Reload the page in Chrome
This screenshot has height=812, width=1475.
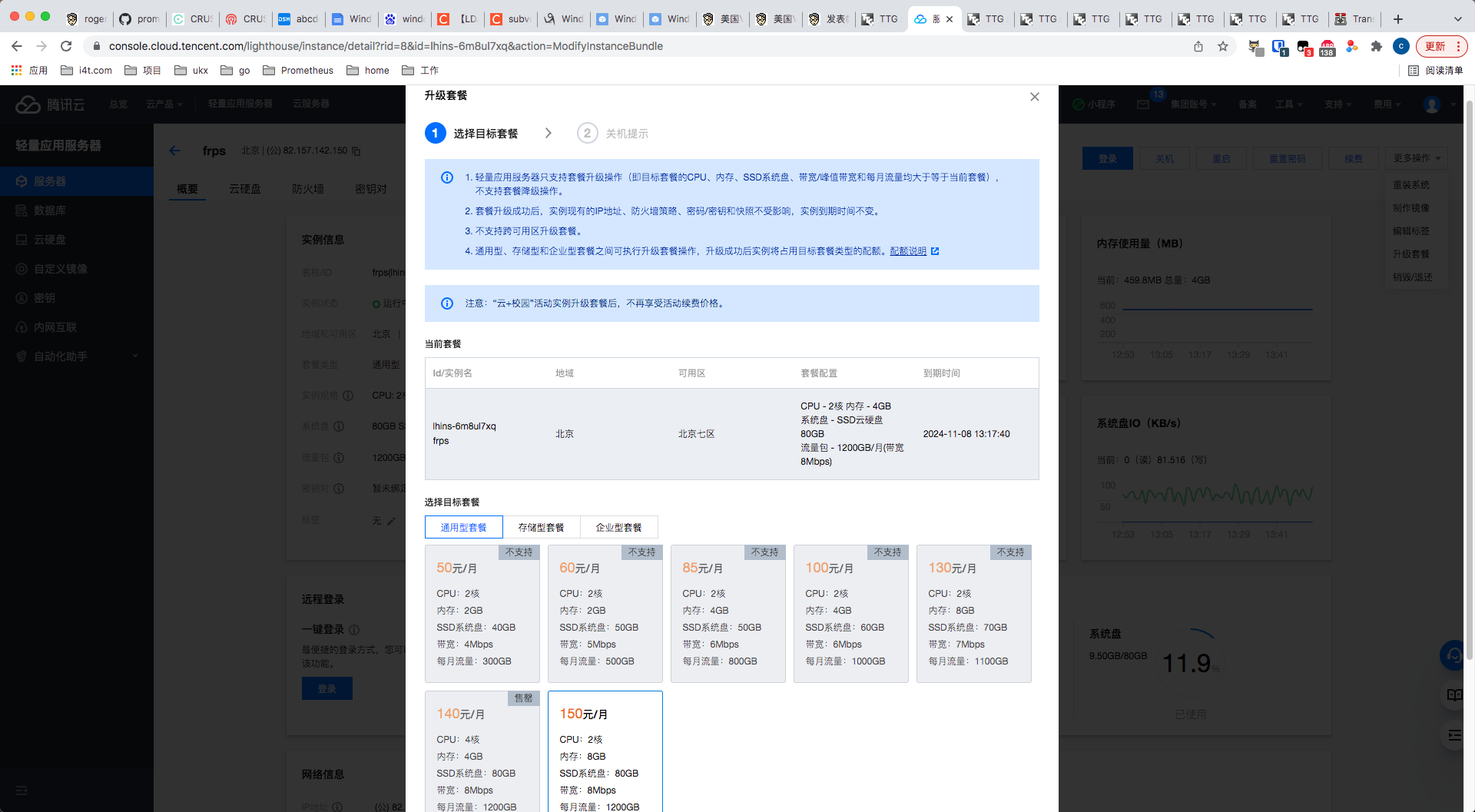pos(66,46)
